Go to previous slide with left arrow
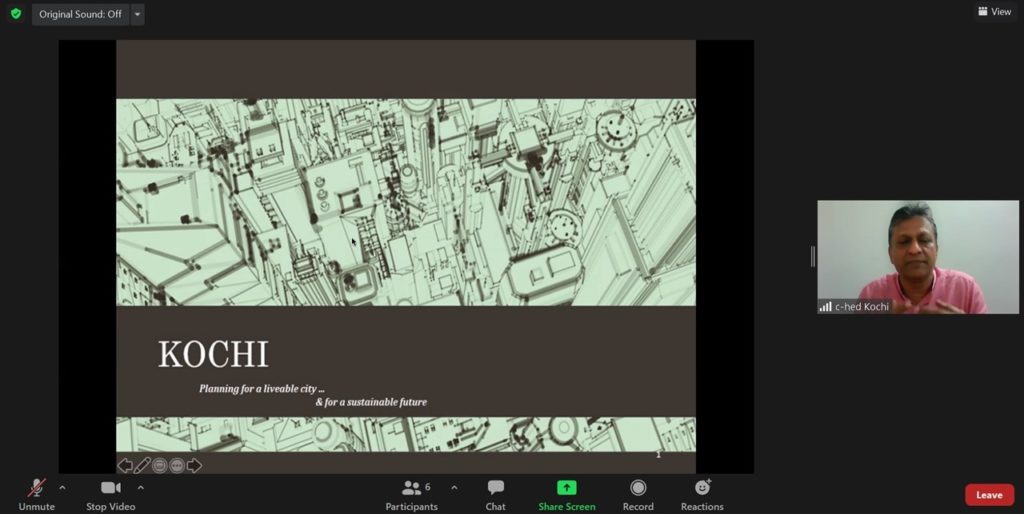This screenshot has height=514, width=1024. [125, 465]
